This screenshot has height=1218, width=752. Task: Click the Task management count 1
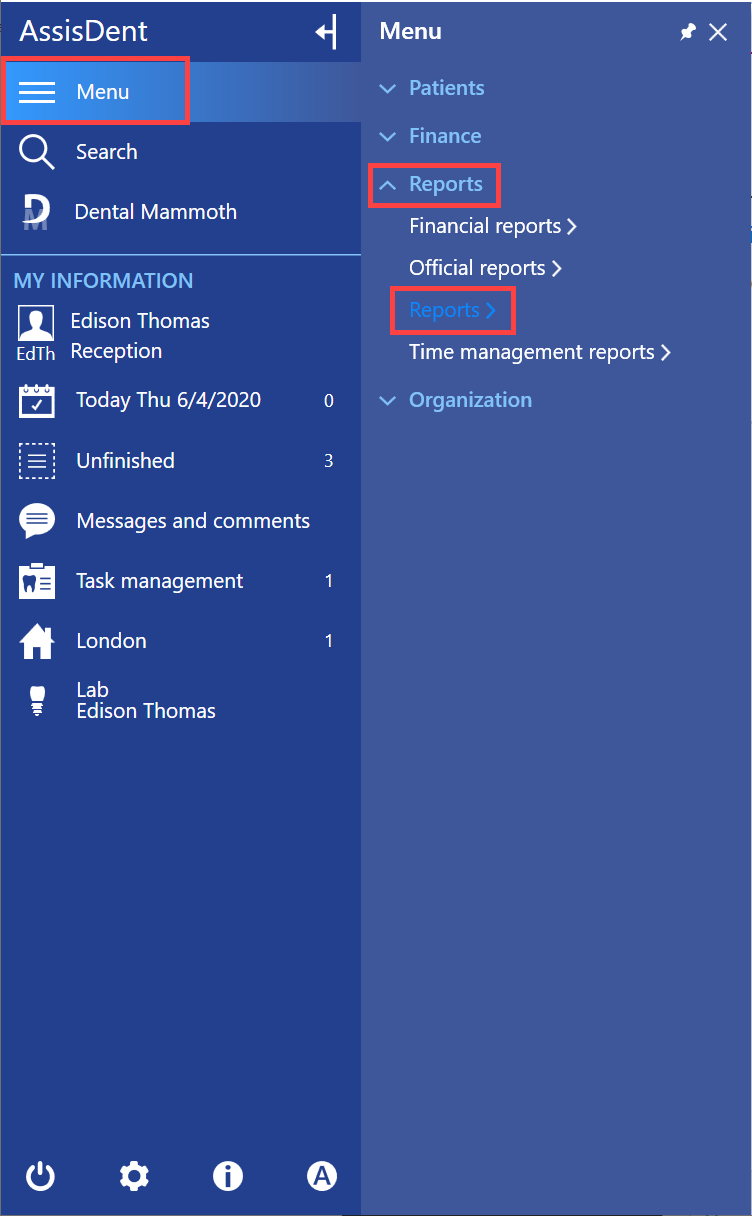pos(329,581)
